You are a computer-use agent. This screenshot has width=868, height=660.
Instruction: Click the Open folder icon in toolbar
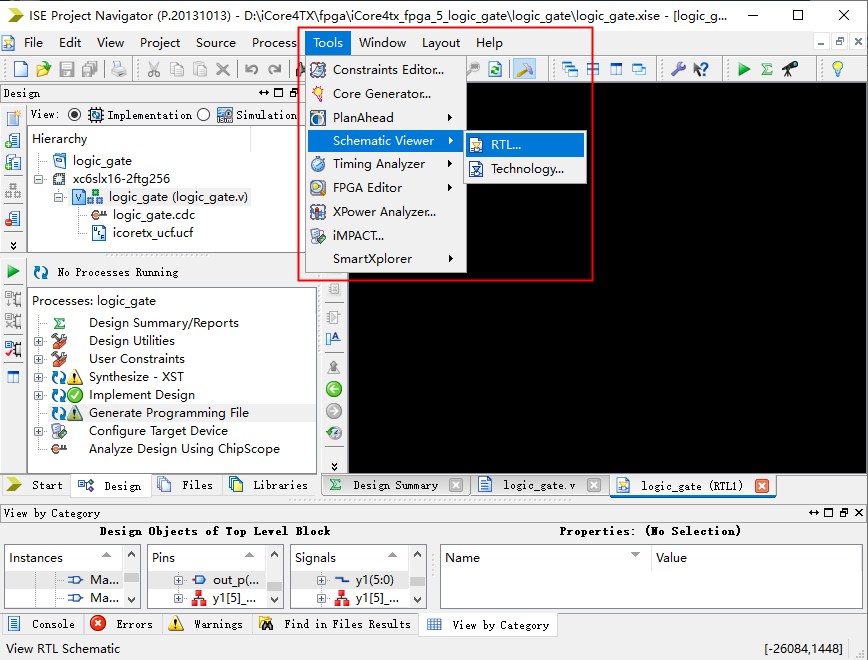pyautogui.click(x=43, y=69)
